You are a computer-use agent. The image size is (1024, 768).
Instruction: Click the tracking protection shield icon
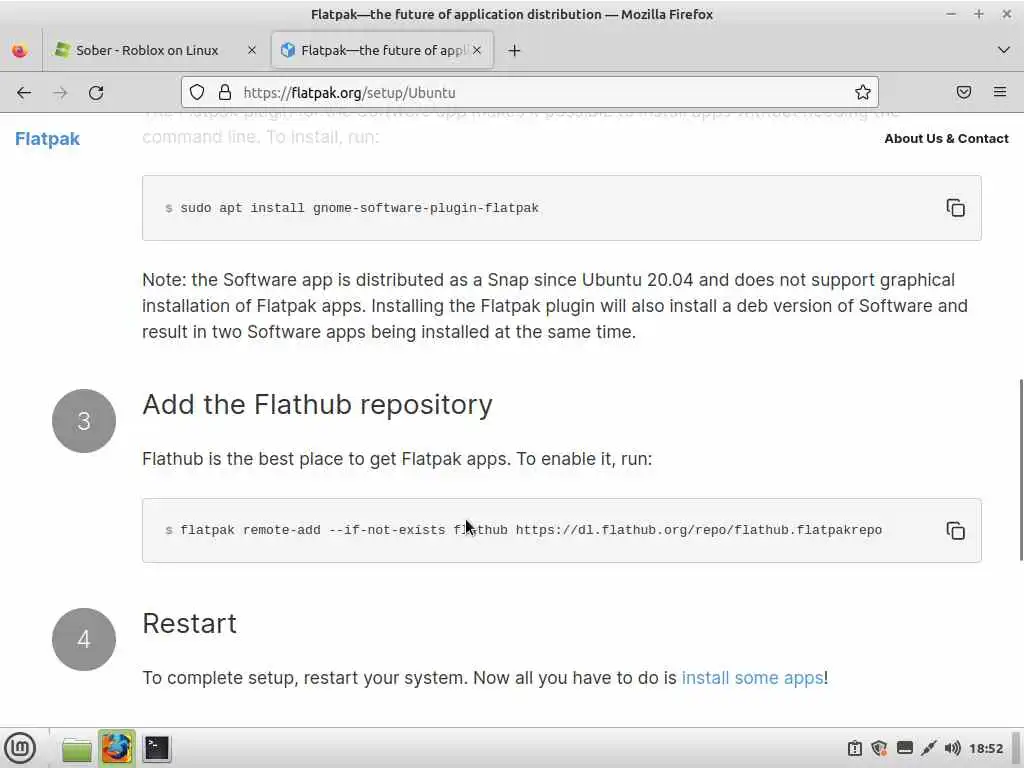tap(197, 93)
